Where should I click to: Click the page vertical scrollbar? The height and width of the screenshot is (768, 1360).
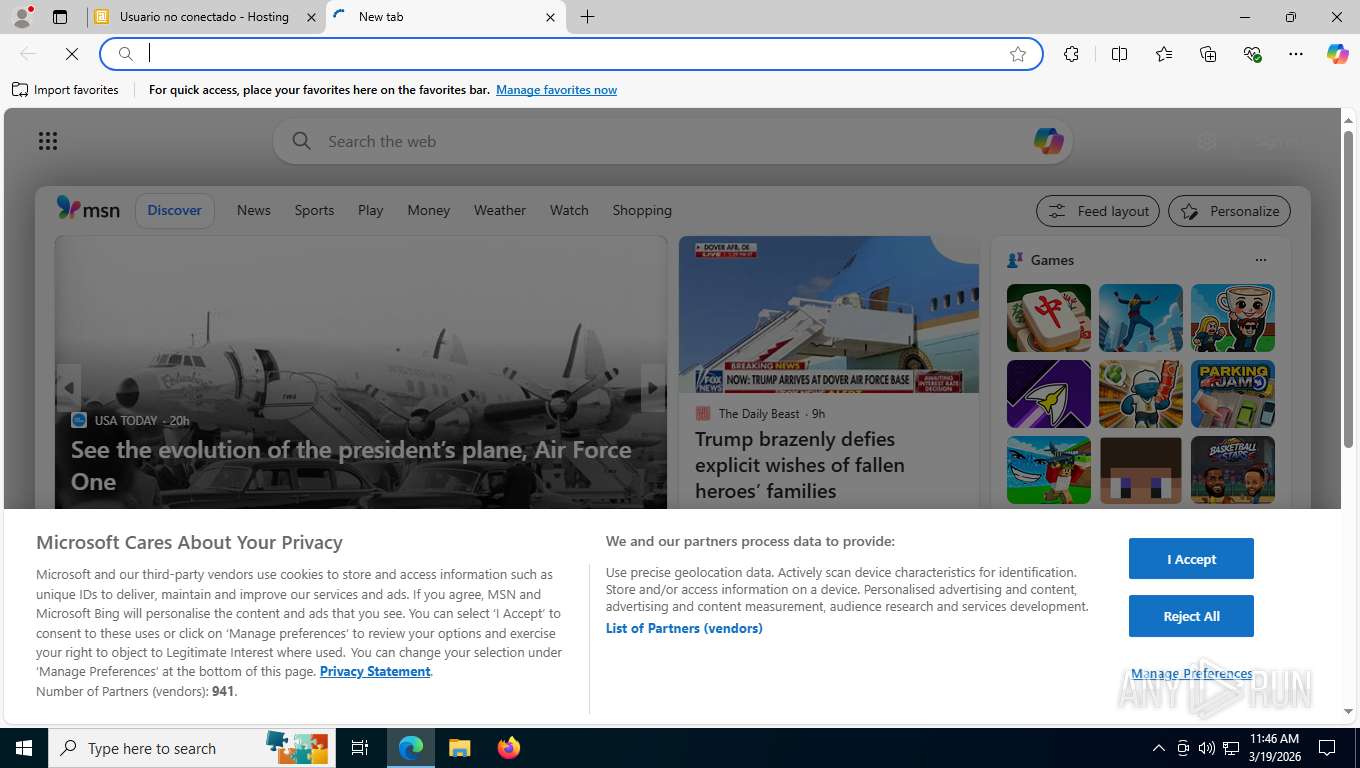click(x=1348, y=290)
